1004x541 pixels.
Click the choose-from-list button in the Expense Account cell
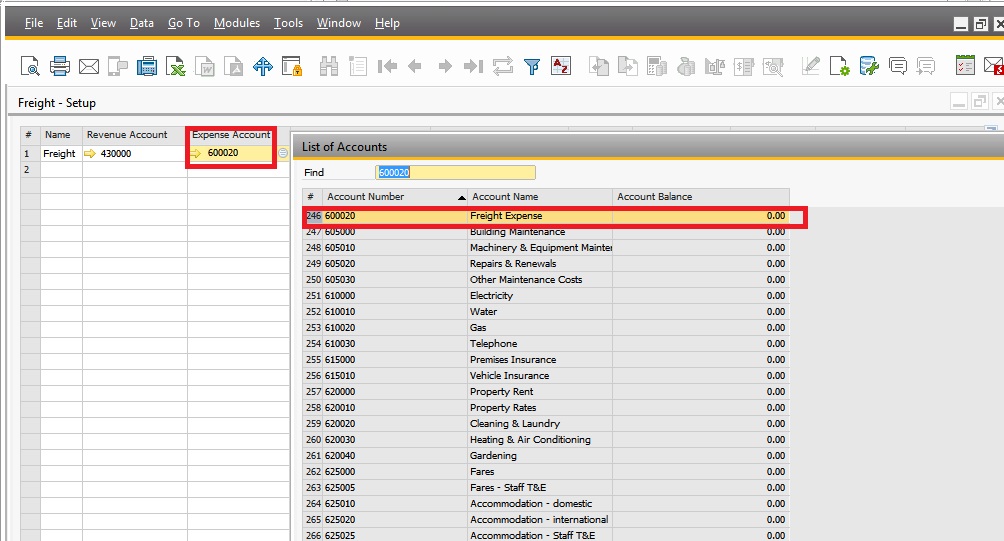[282, 153]
